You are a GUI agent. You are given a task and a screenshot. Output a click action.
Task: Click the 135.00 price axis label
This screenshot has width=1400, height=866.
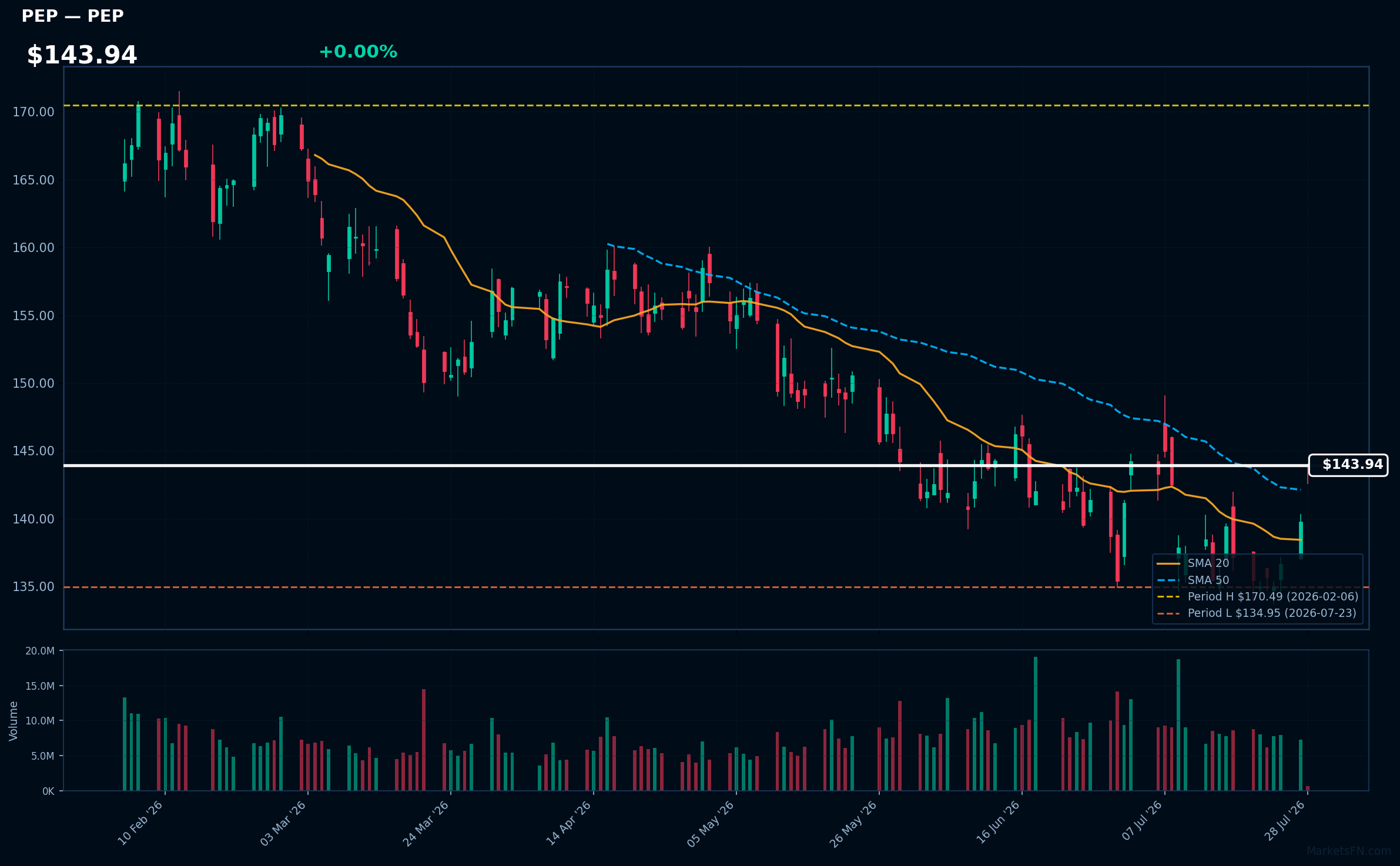click(x=34, y=586)
